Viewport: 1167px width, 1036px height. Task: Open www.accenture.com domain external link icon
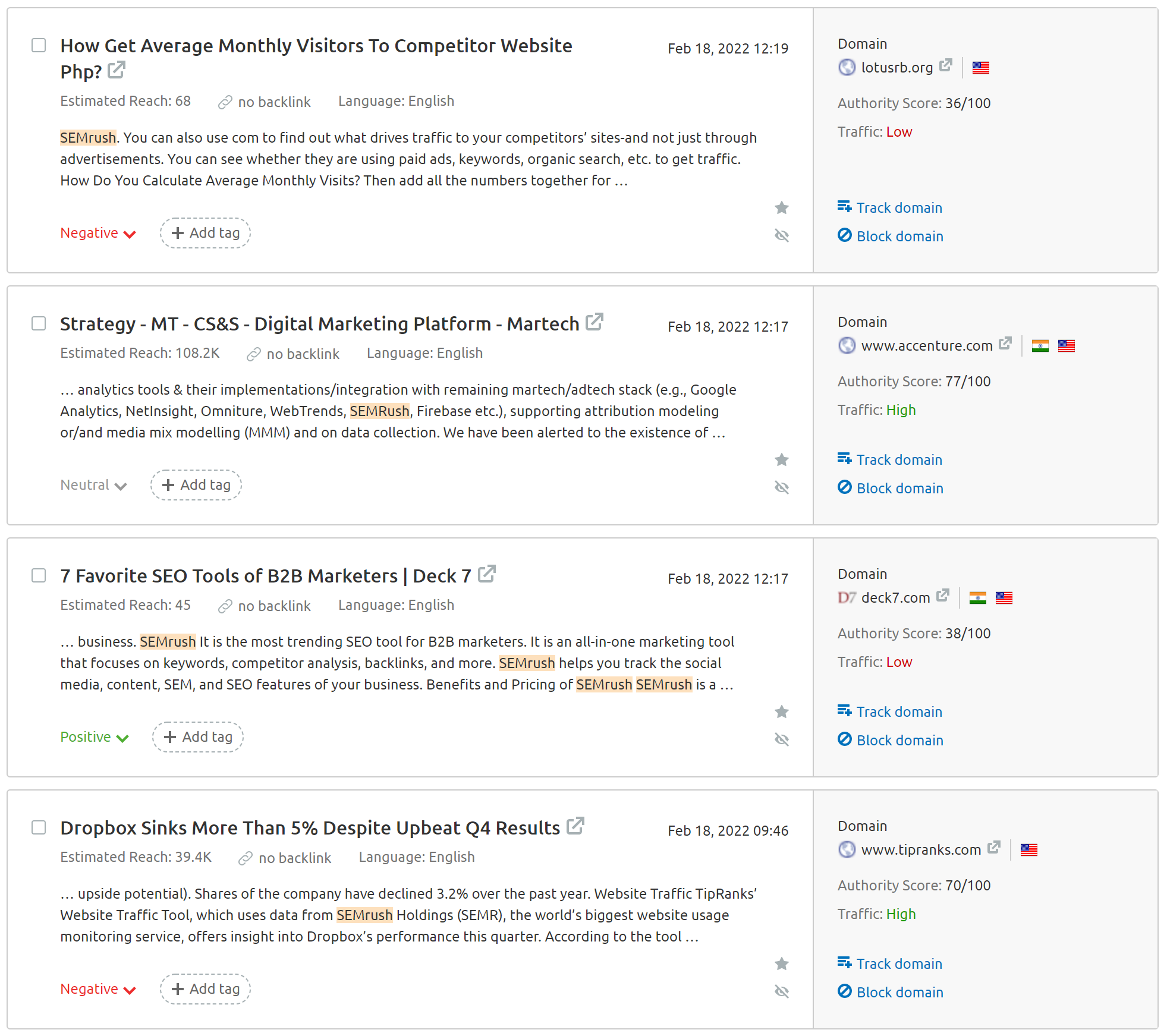point(1005,344)
